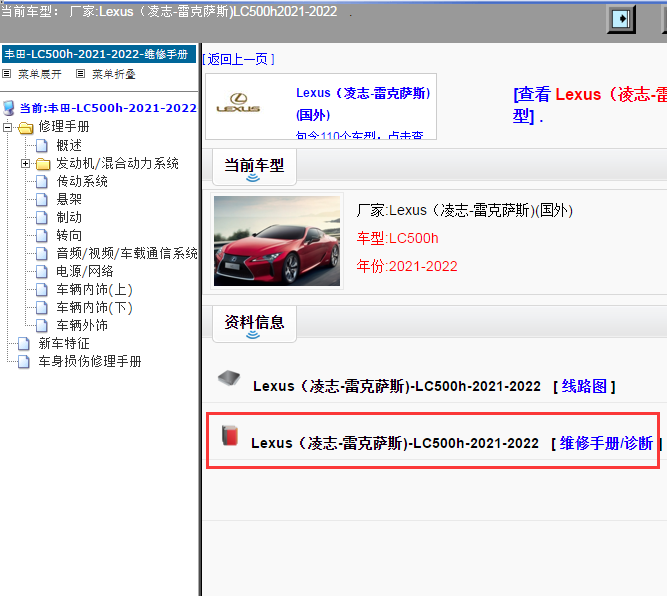Open the 查看 Lexus 车型 link
667x596 pixels.
(x=590, y=105)
